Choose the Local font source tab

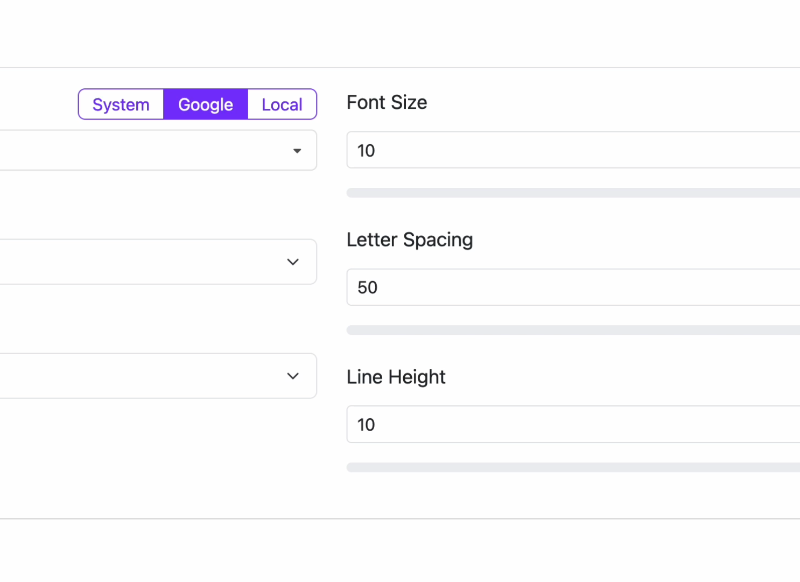282,104
